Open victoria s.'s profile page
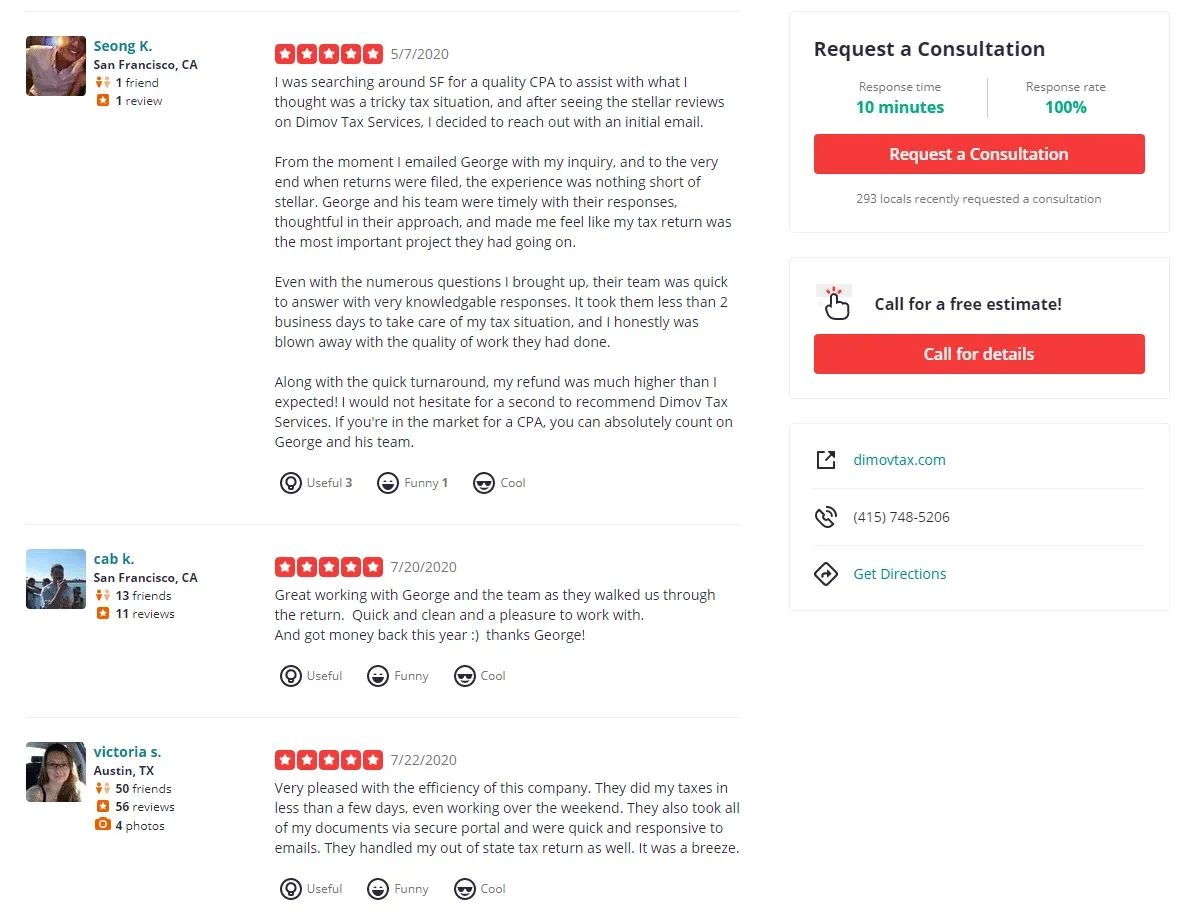The width and height of the screenshot is (1188, 914). (x=127, y=751)
